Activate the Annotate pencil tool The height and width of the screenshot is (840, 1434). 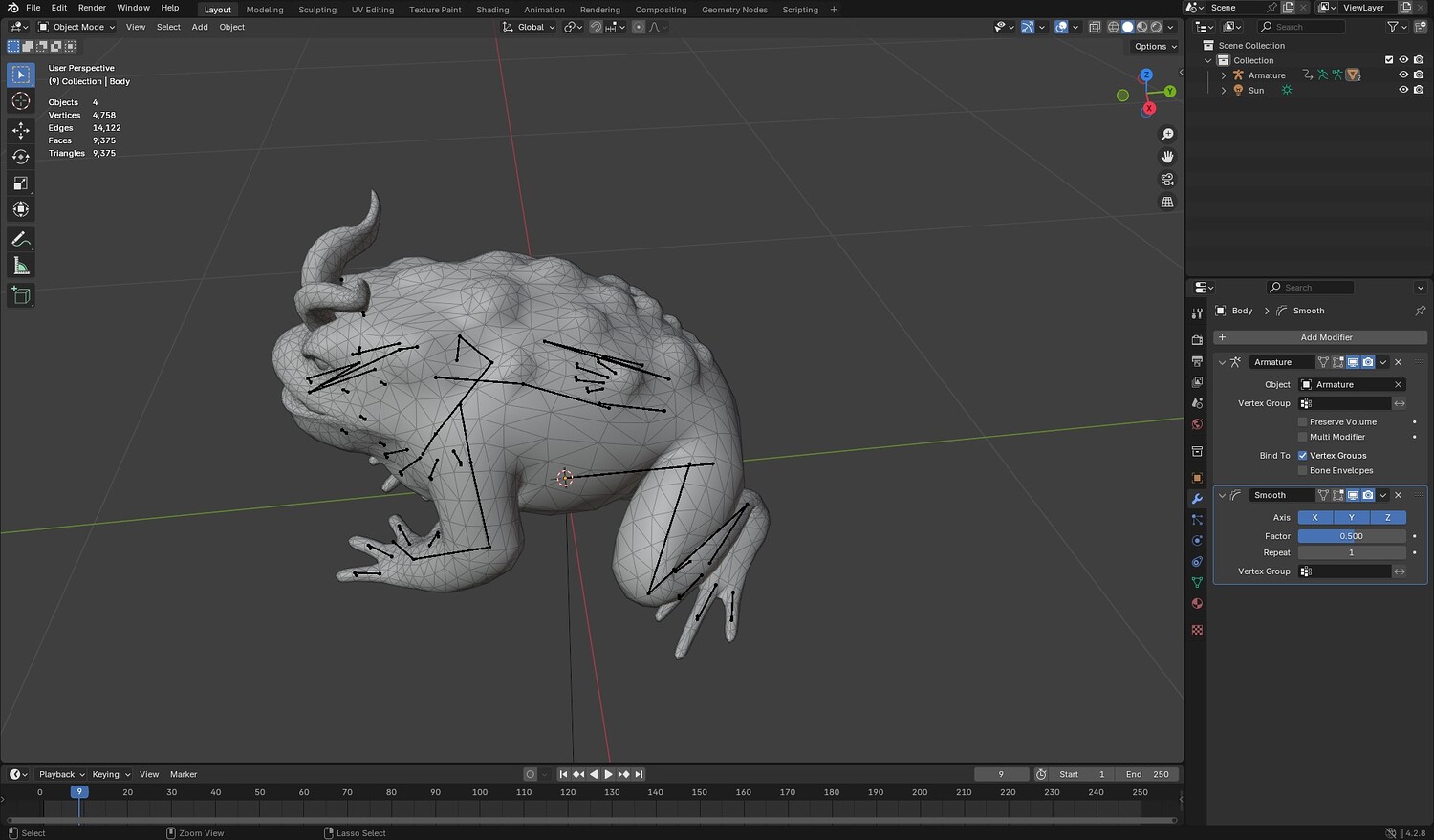pos(20,239)
